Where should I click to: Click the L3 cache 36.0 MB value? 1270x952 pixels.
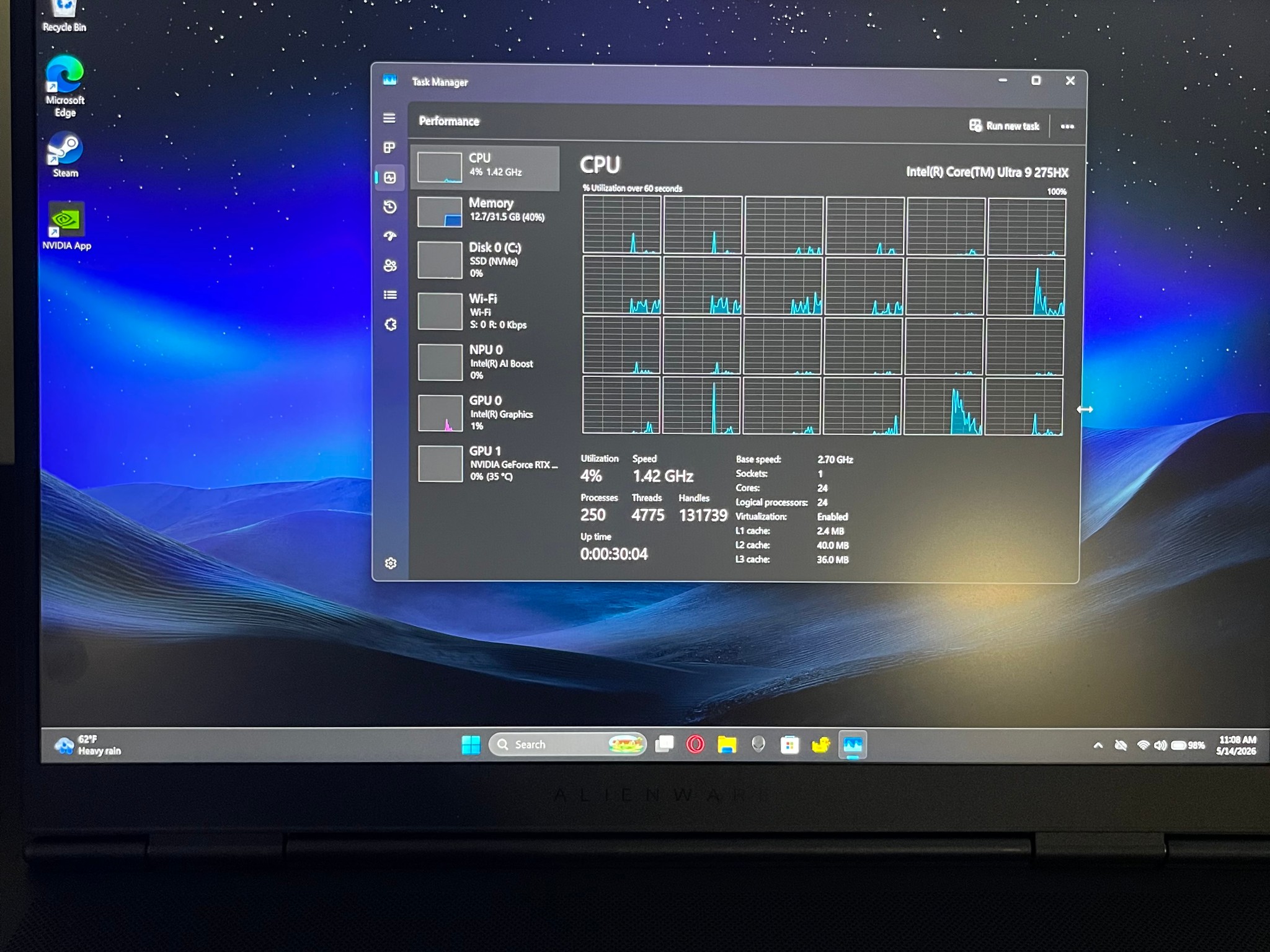click(832, 559)
